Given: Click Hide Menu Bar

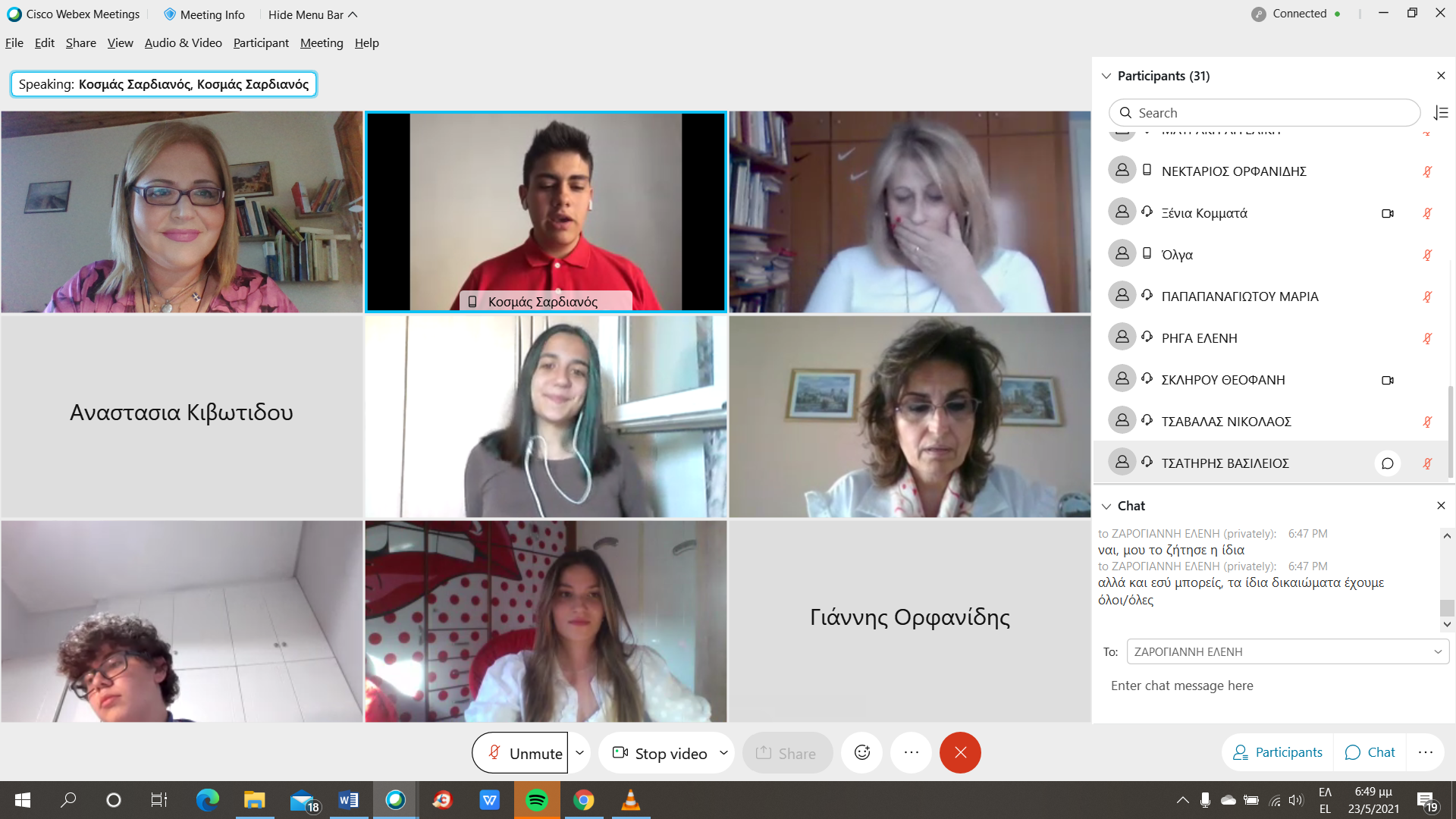Looking at the screenshot, I should pos(312,14).
